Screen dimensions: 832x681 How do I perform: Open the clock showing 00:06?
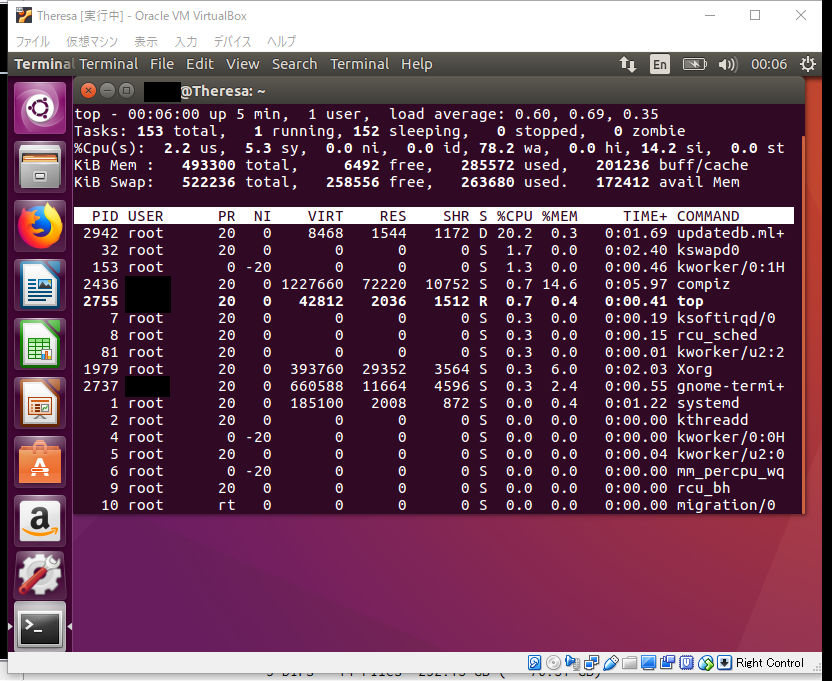click(768, 63)
